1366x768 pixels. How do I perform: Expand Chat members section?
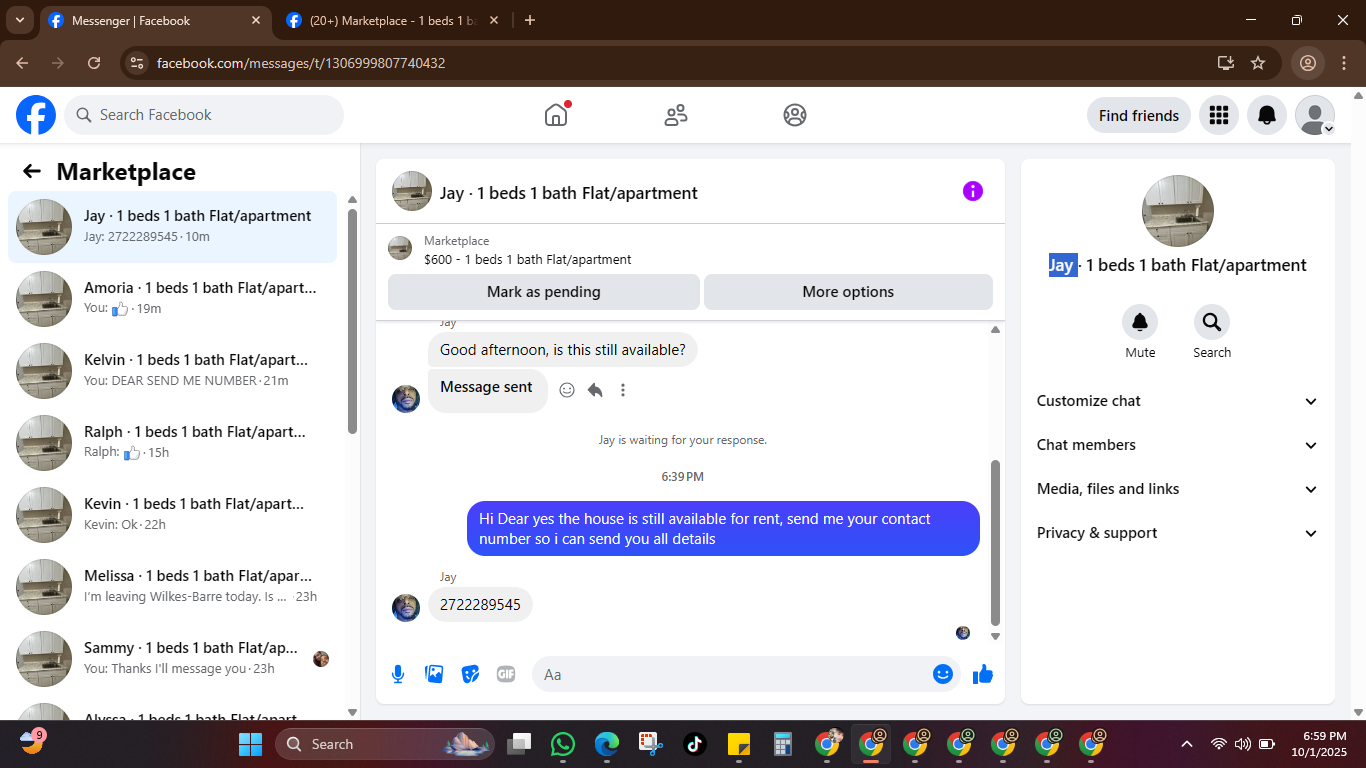click(x=1178, y=445)
